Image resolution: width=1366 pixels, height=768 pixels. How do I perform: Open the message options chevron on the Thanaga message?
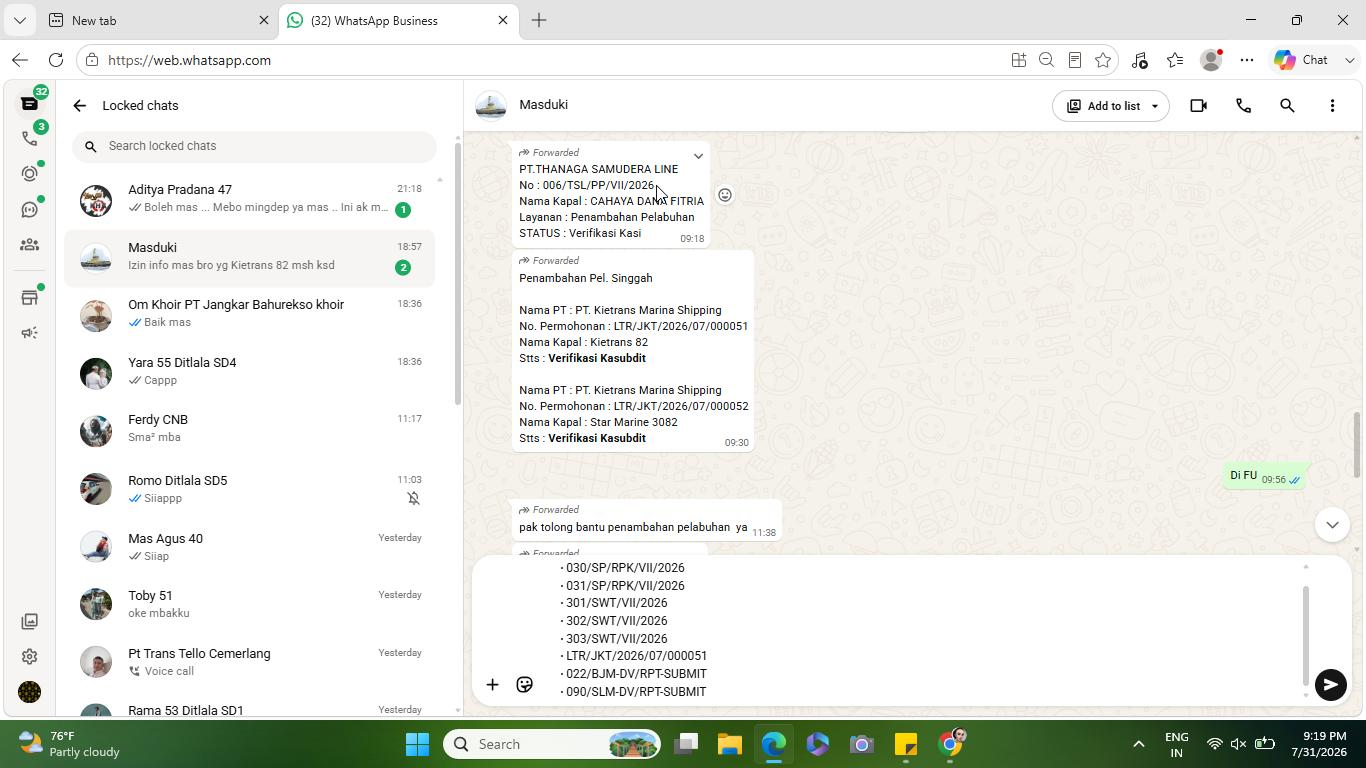pyautogui.click(x=698, y=156)
